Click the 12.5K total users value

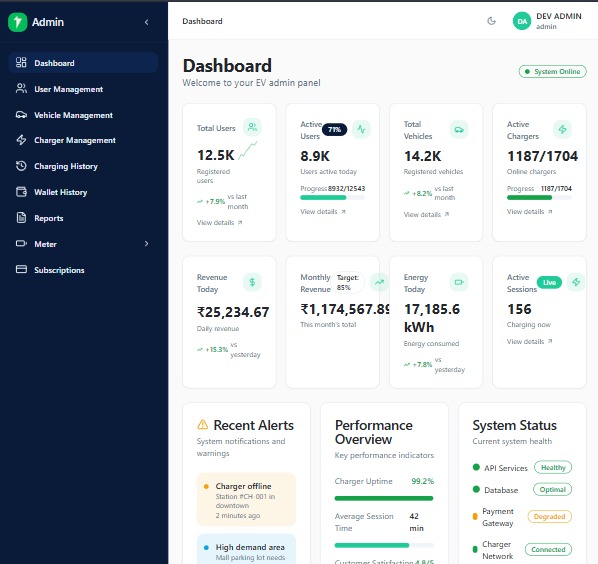[x=215, y=155]
